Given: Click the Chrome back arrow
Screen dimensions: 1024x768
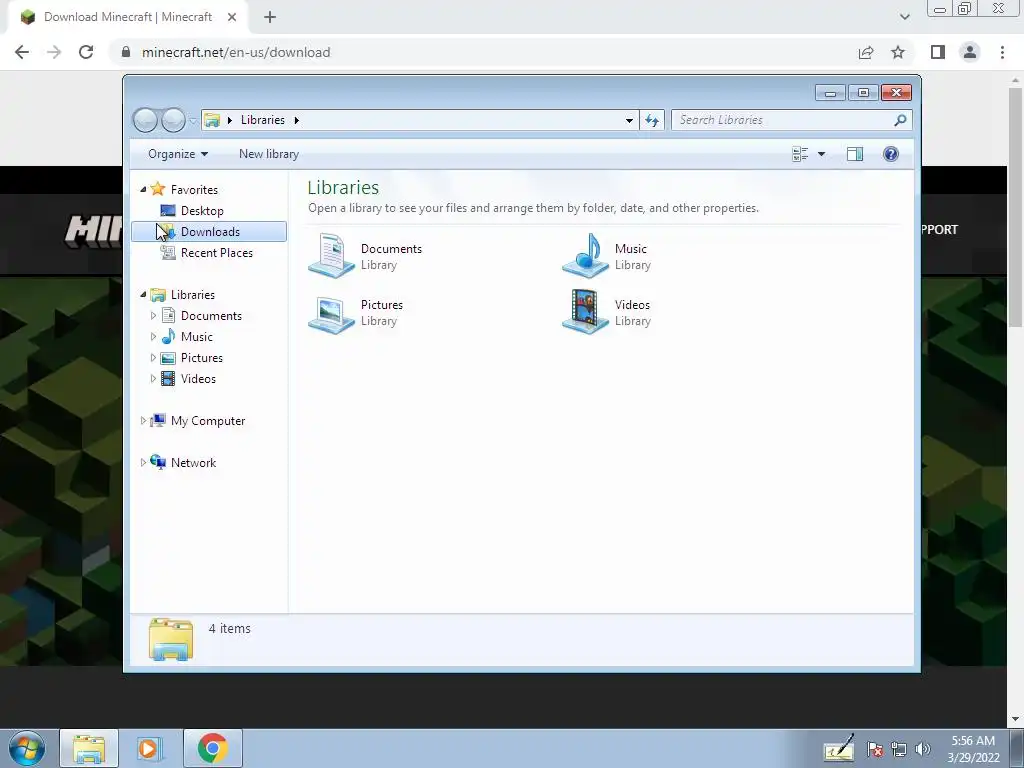Looking at the screenshot, I should tap(22, 52).
